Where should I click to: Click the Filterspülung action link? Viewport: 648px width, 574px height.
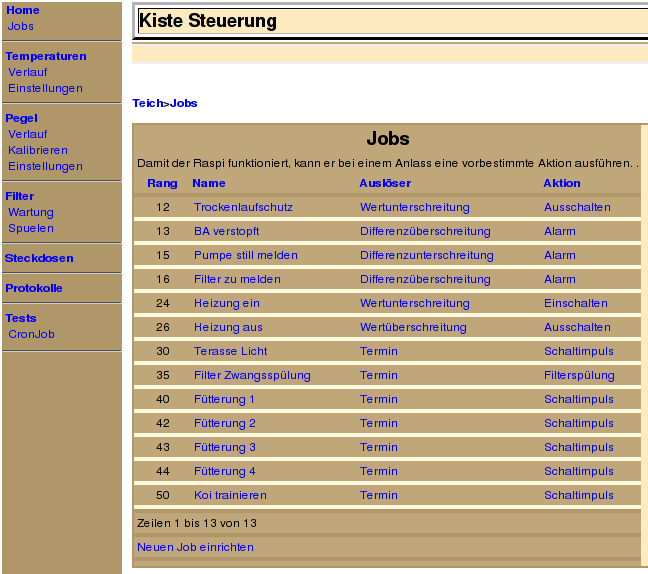coord(579,375)
